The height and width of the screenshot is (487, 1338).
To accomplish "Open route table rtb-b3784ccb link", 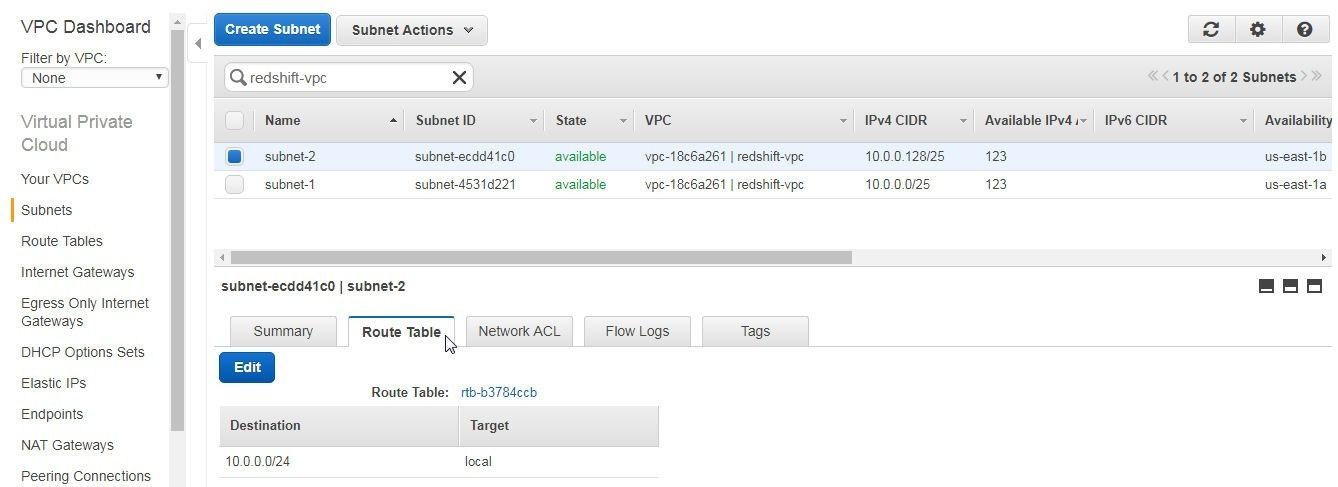I will [499, 392].
